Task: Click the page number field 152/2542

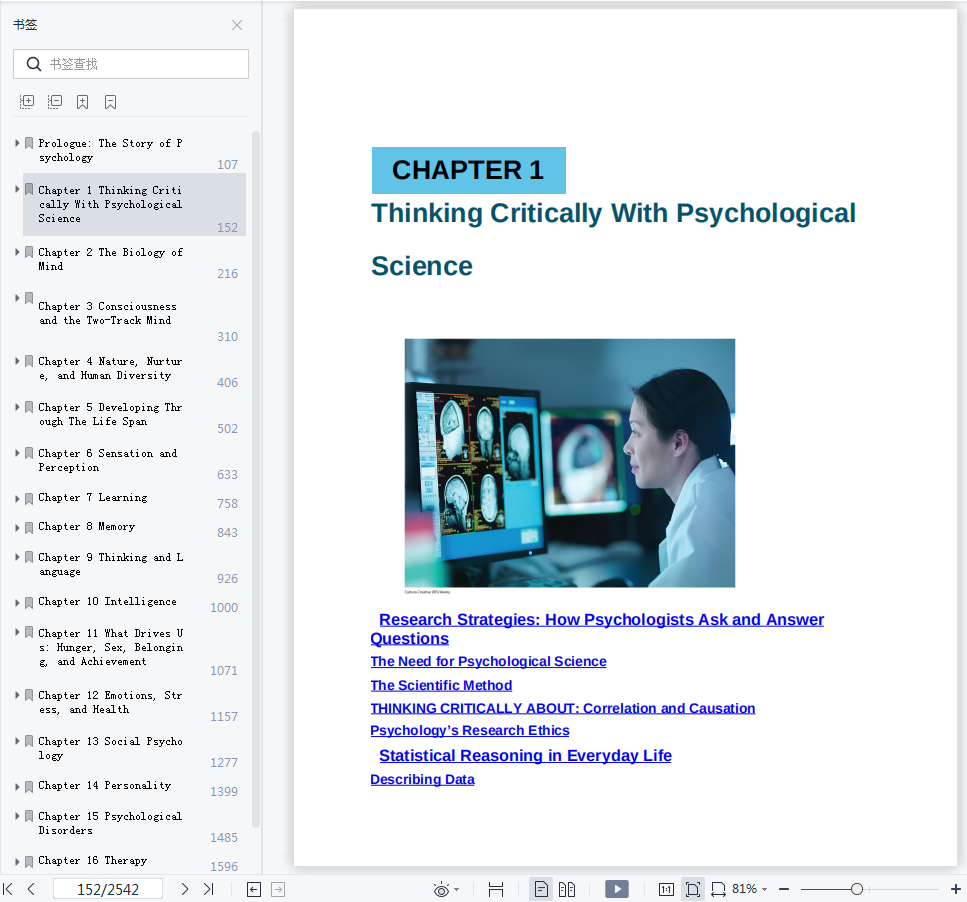Action: [108, 889]
